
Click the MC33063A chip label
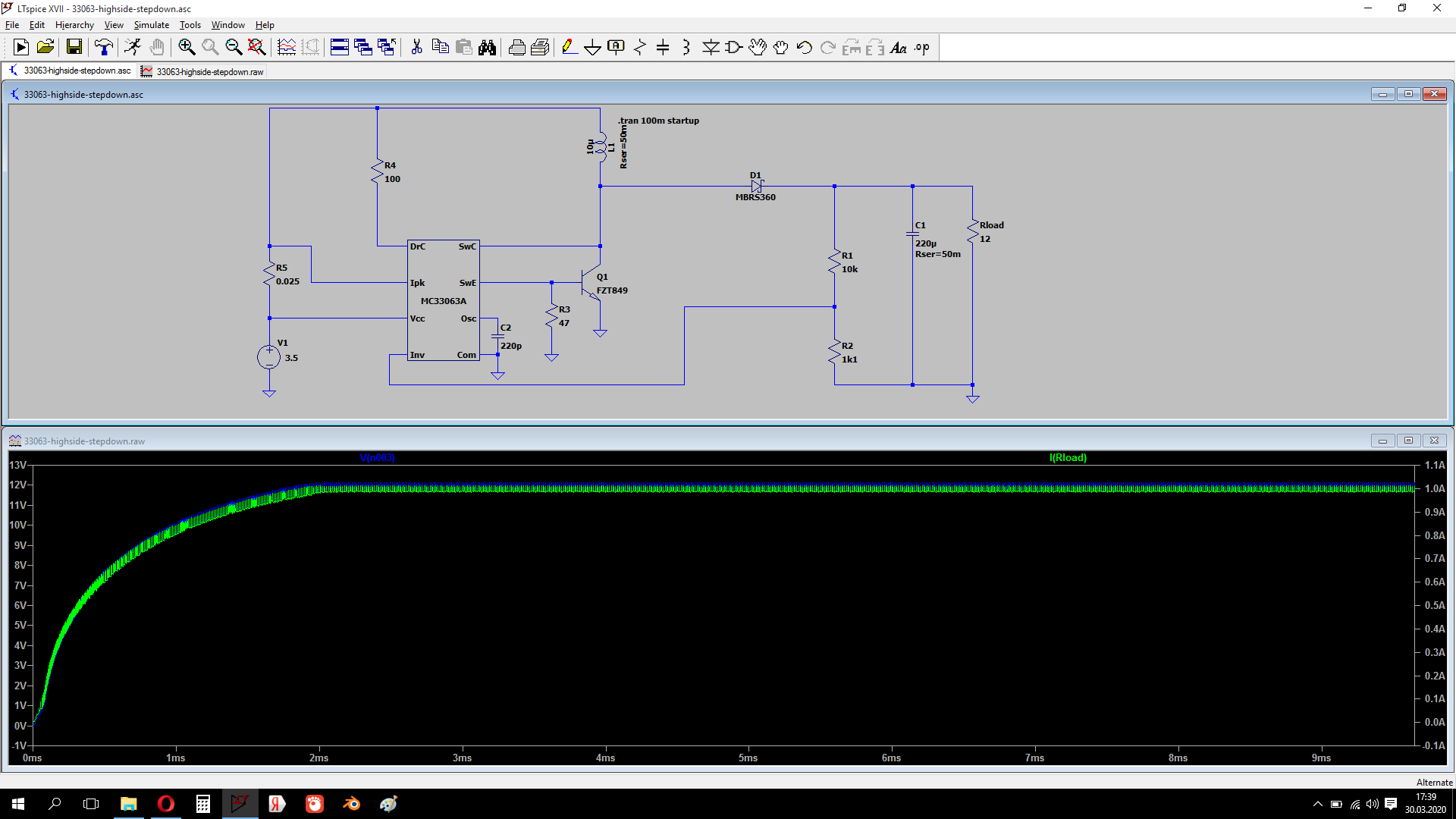coord(444,301)
